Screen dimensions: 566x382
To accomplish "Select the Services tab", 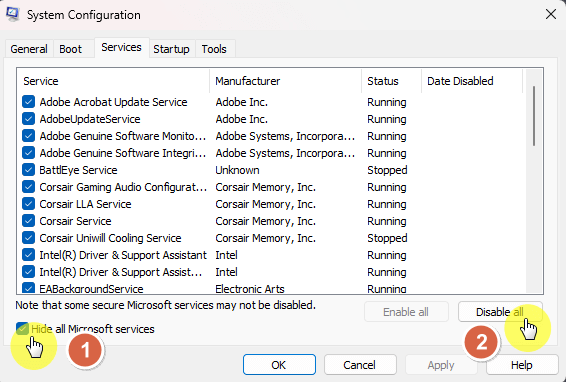I will pyautogui.click(x=121, y=48).
